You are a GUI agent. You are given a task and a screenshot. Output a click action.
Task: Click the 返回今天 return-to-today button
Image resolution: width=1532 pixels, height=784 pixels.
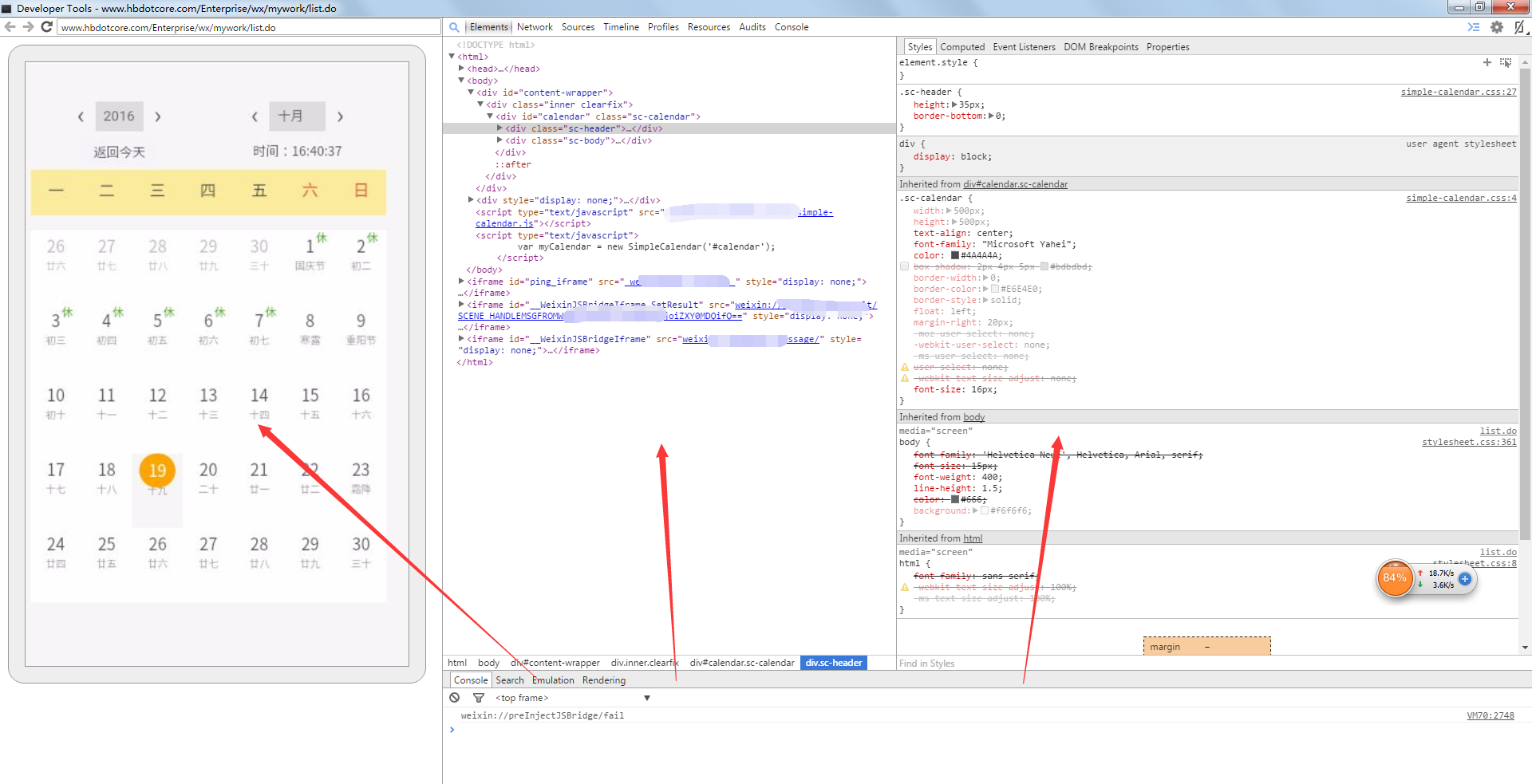click(x=119, y=152)
